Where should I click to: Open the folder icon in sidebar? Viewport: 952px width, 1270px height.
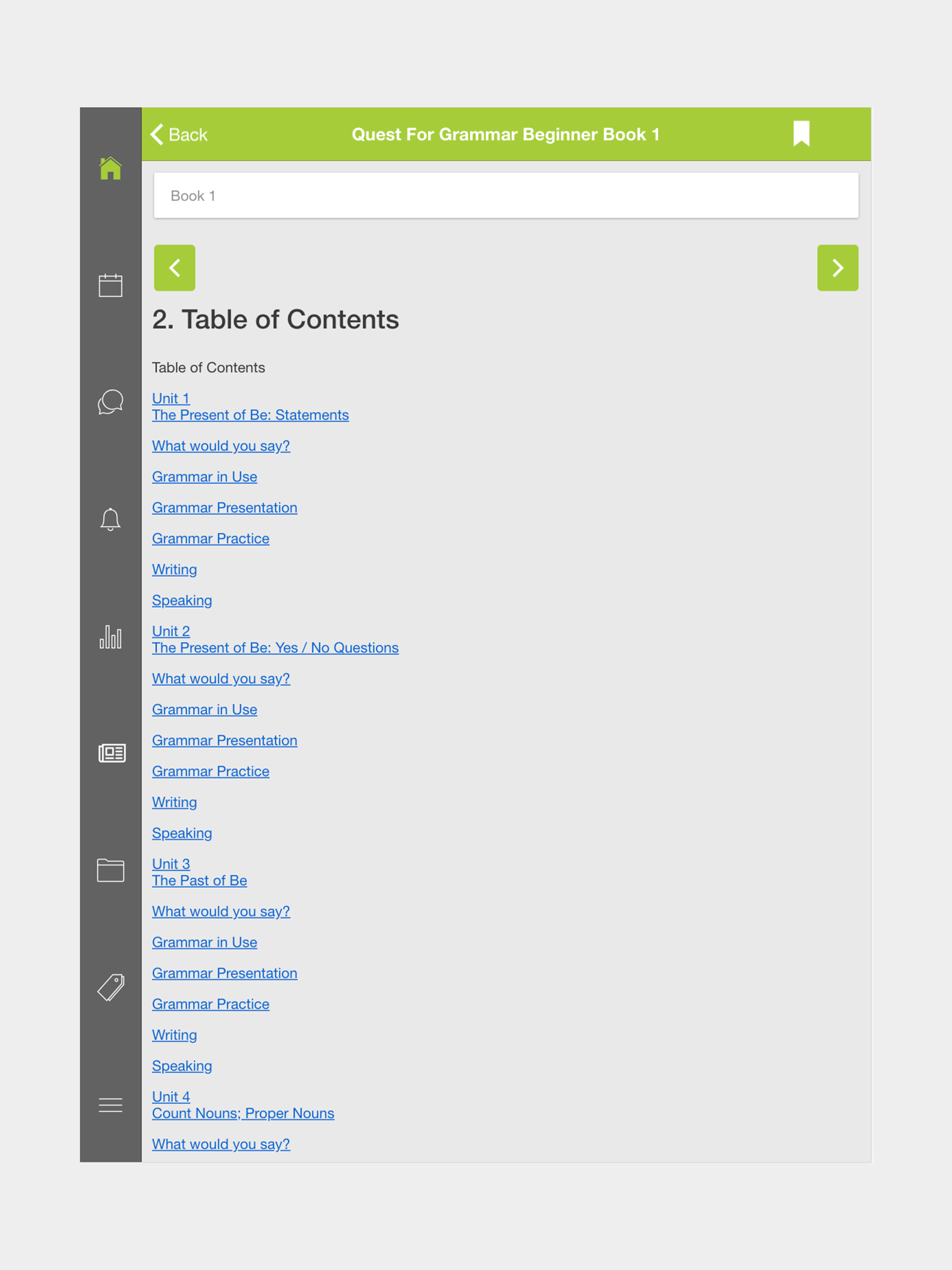click(110, 870)
